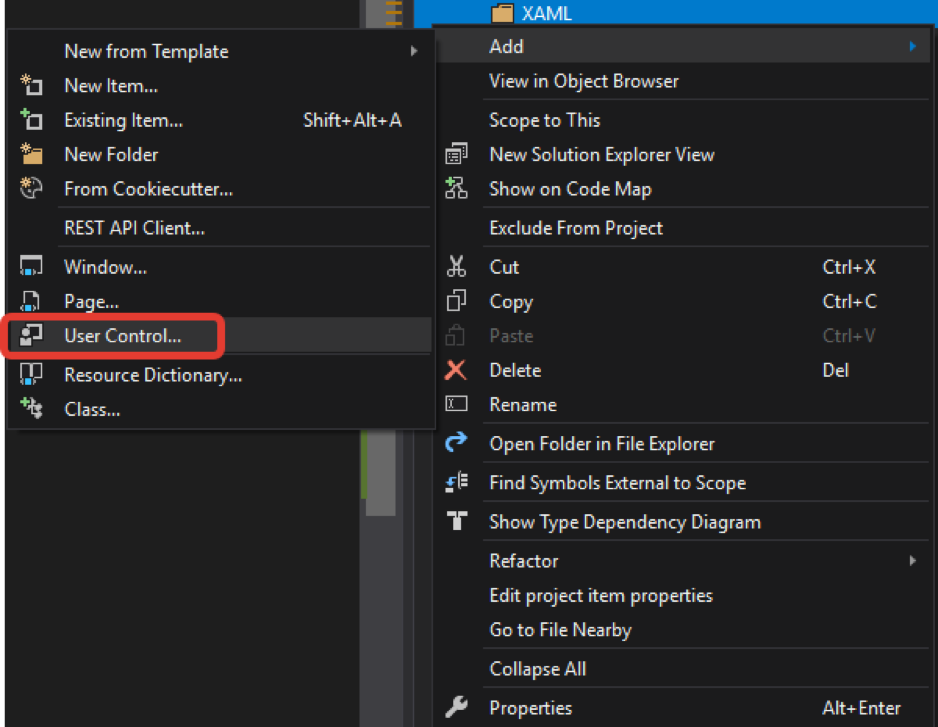The height and width of the screenshot is (727, 938).
Task: Click the red Delete X icon
Action: pyautogui.click(x=456, y=370)
